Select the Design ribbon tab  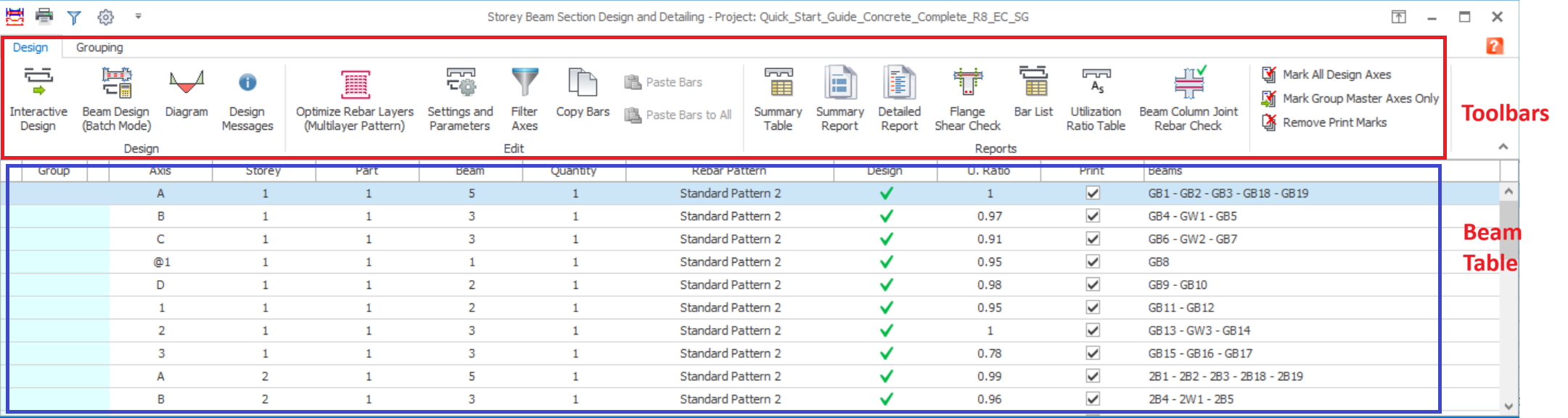pyautogui.click(x=30, y=48)
